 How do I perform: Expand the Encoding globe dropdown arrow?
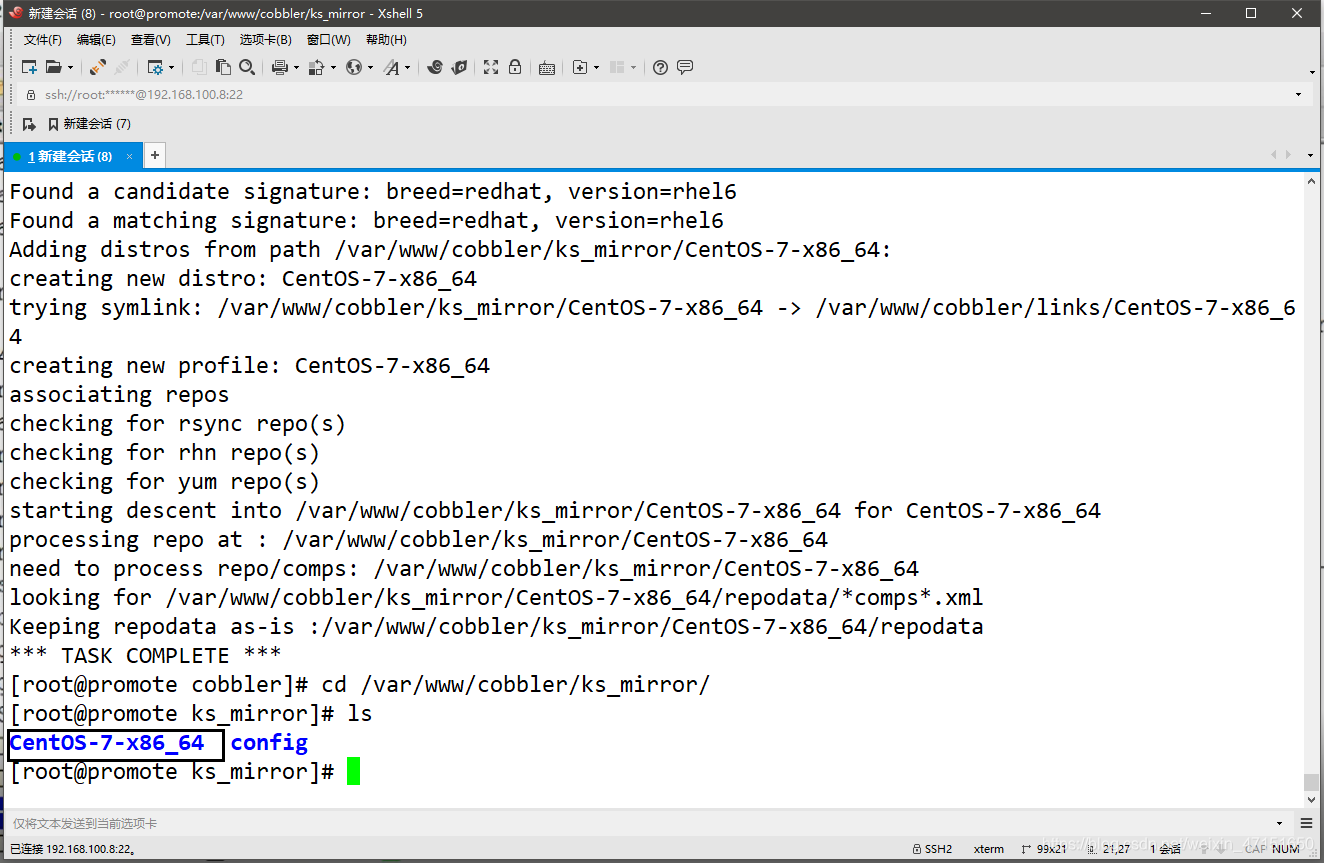[x=371, y=68]
